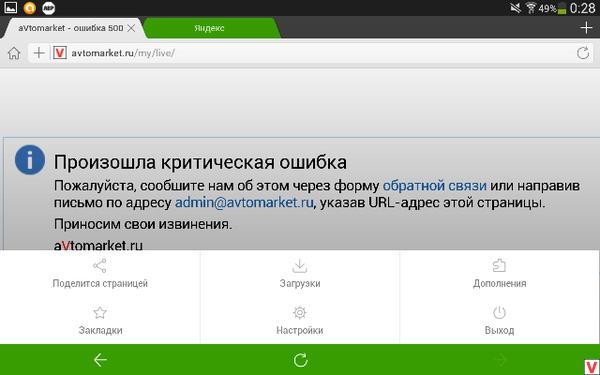The image size is (600, 375).
Task: Refresh using bottom bar reload icon
Action: (300, 360)
